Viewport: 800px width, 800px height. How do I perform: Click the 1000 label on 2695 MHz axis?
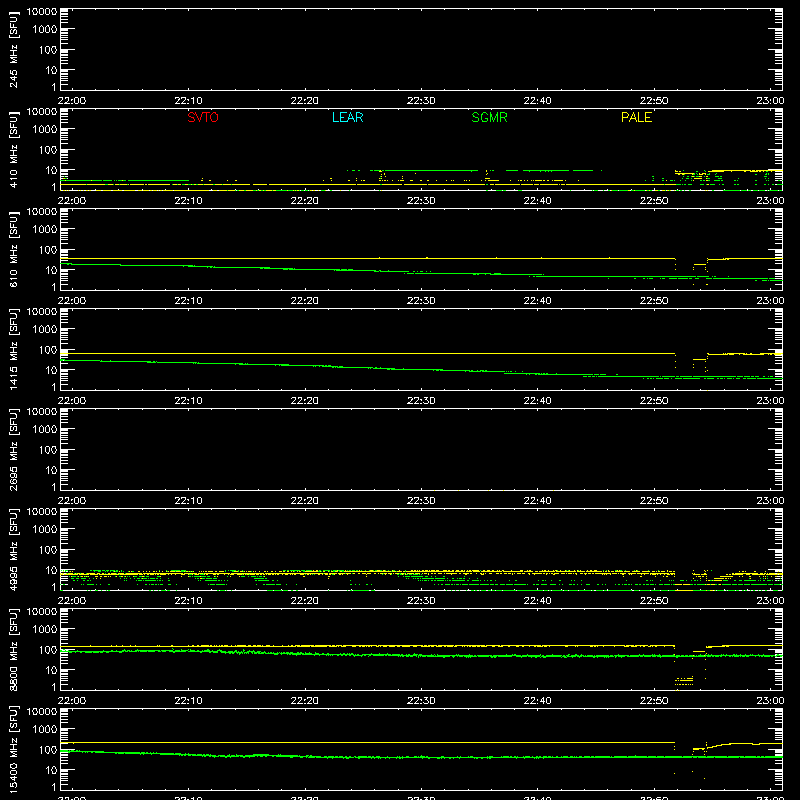click(x=45, y=430)
